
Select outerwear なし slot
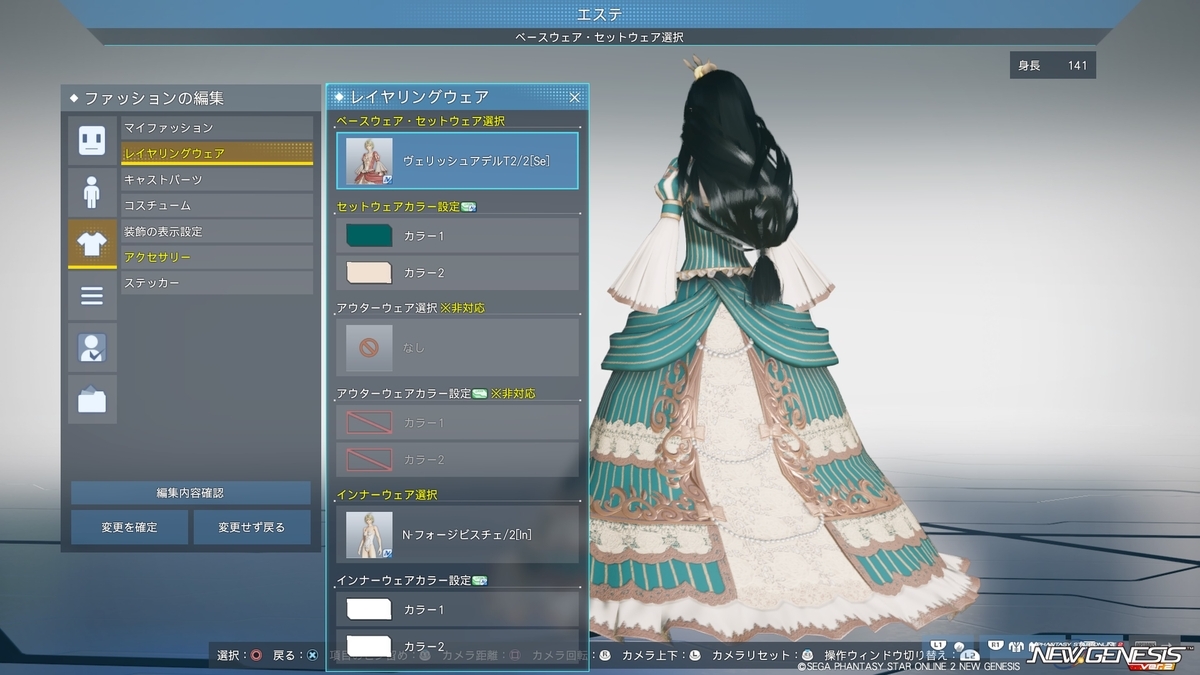tap(458, 347)
